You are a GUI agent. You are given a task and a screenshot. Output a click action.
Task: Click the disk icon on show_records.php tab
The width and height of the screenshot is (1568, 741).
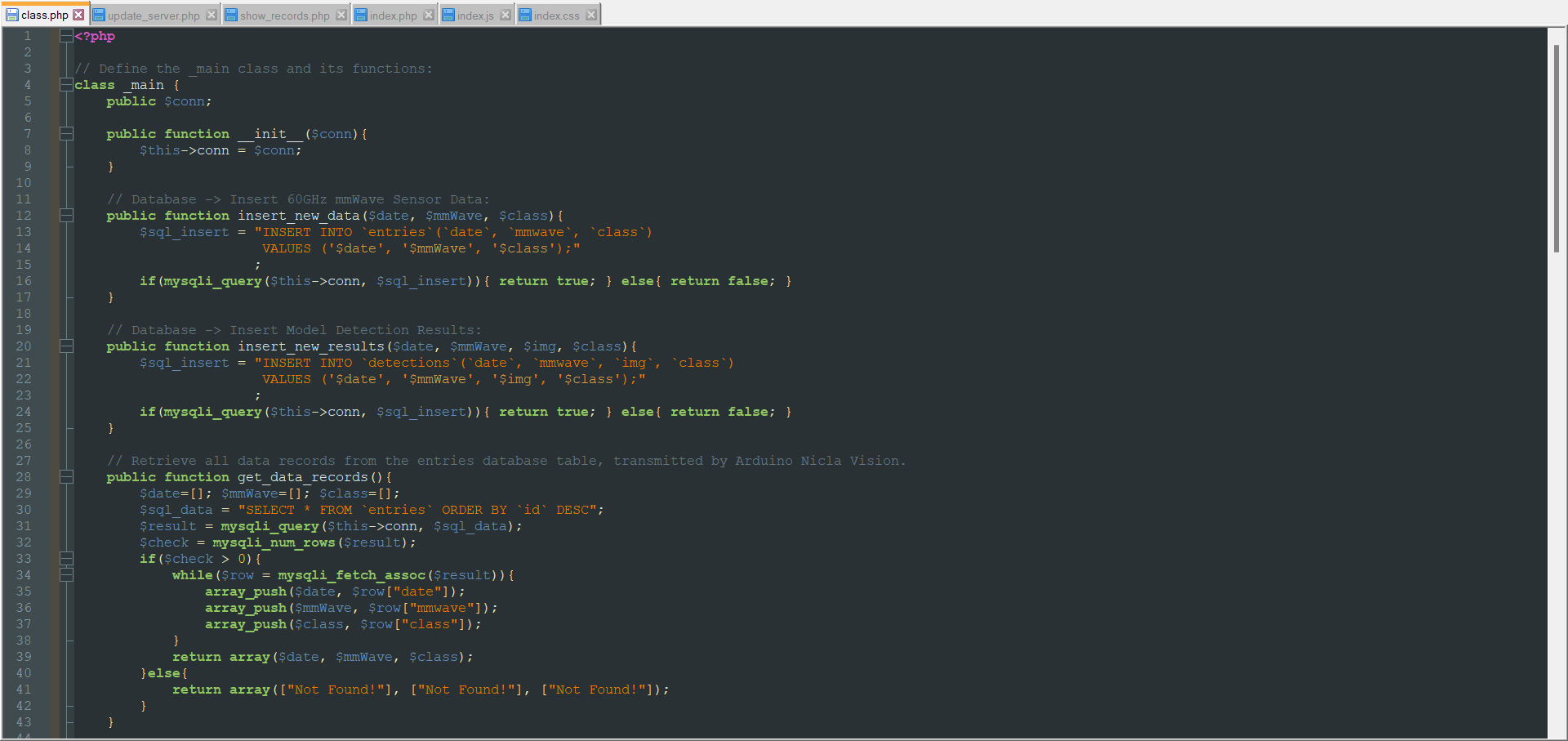coord(231,14)
